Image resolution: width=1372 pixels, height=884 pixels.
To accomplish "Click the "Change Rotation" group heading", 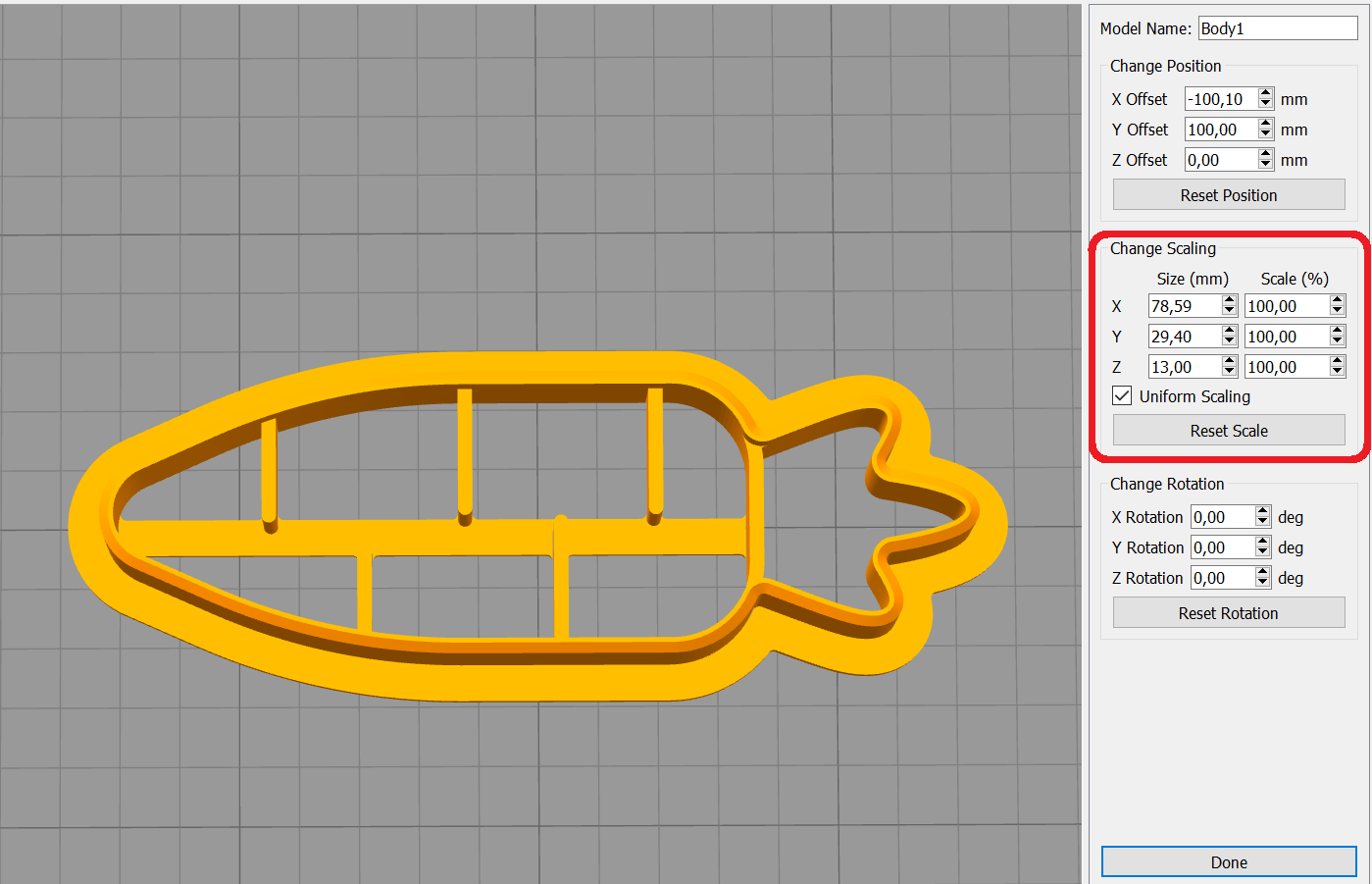I will tap(1167, 484).
